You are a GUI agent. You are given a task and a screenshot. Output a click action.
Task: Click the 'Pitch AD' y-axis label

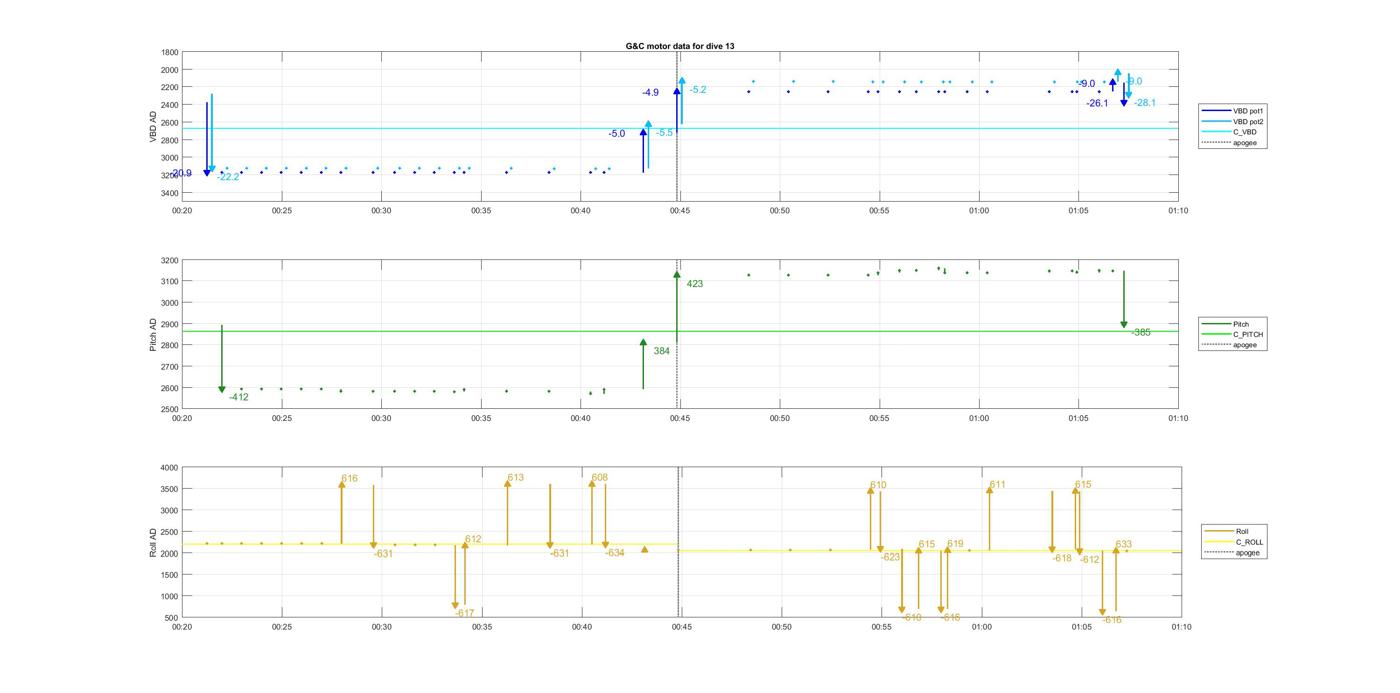(x=154, y=334)
